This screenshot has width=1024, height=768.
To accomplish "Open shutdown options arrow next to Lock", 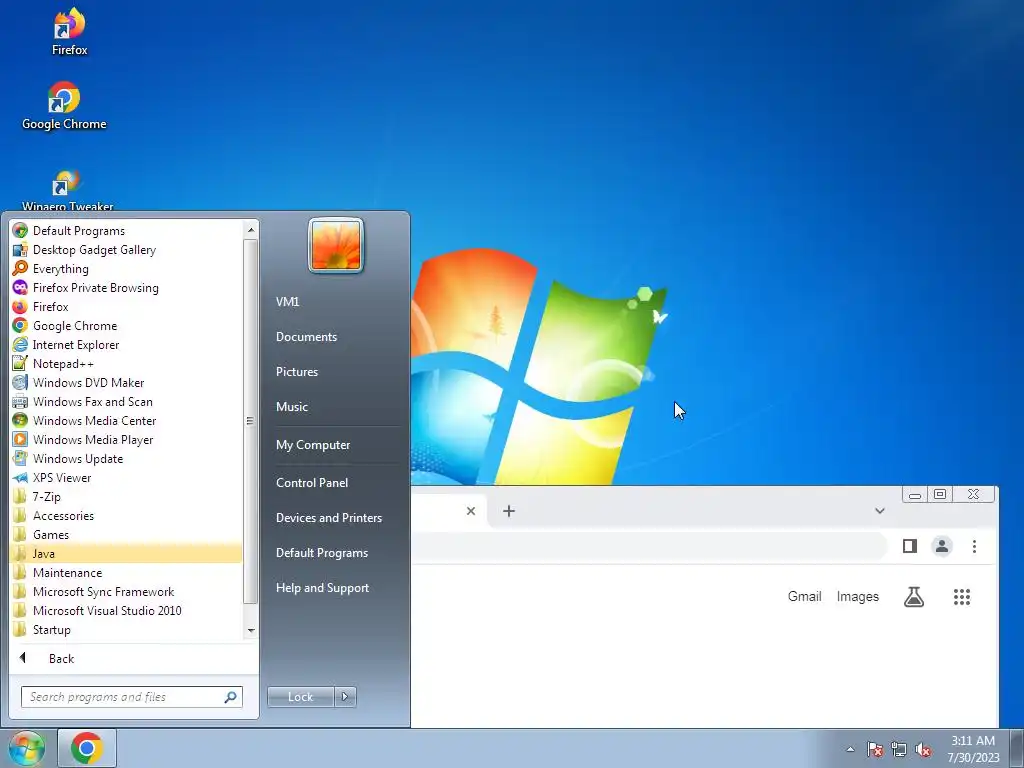I will pos(345,697).
